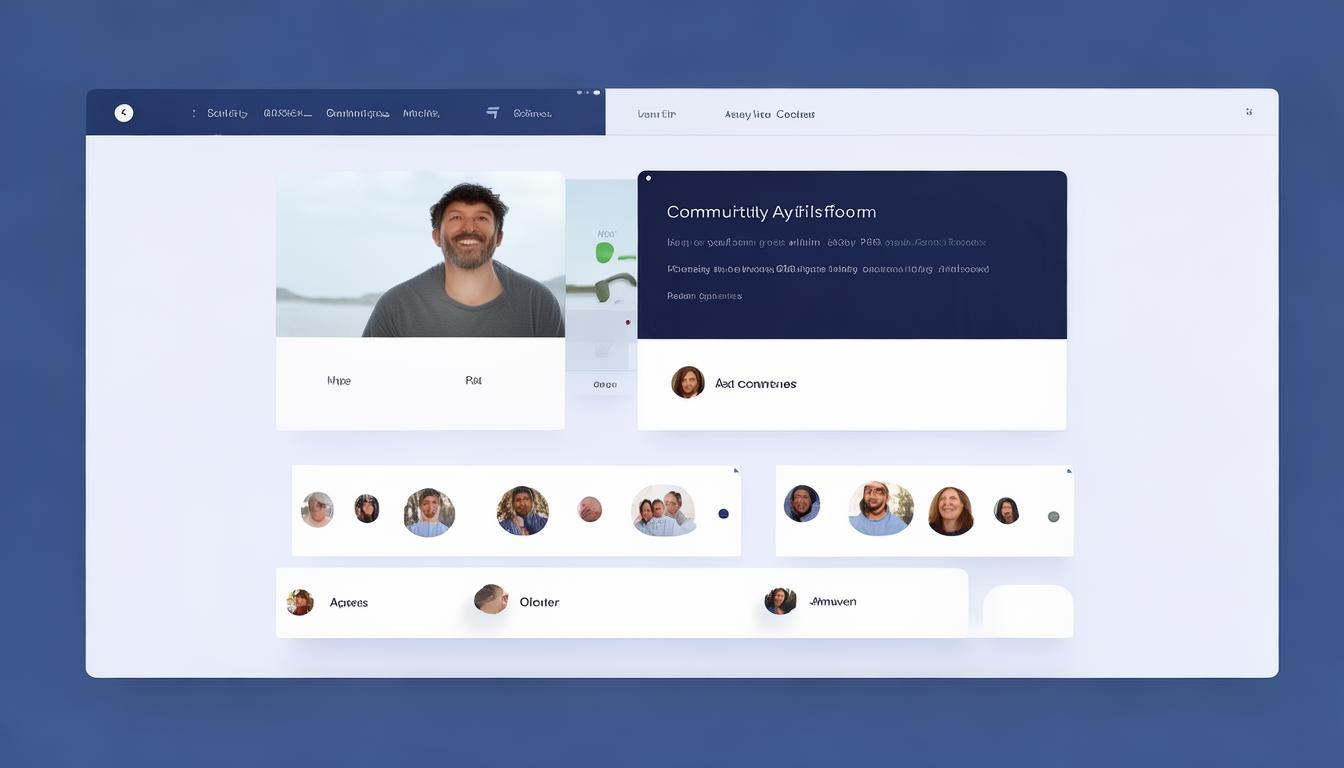Click the flag icon in the navbar
1344x768 pixels.
coord(492,113)
